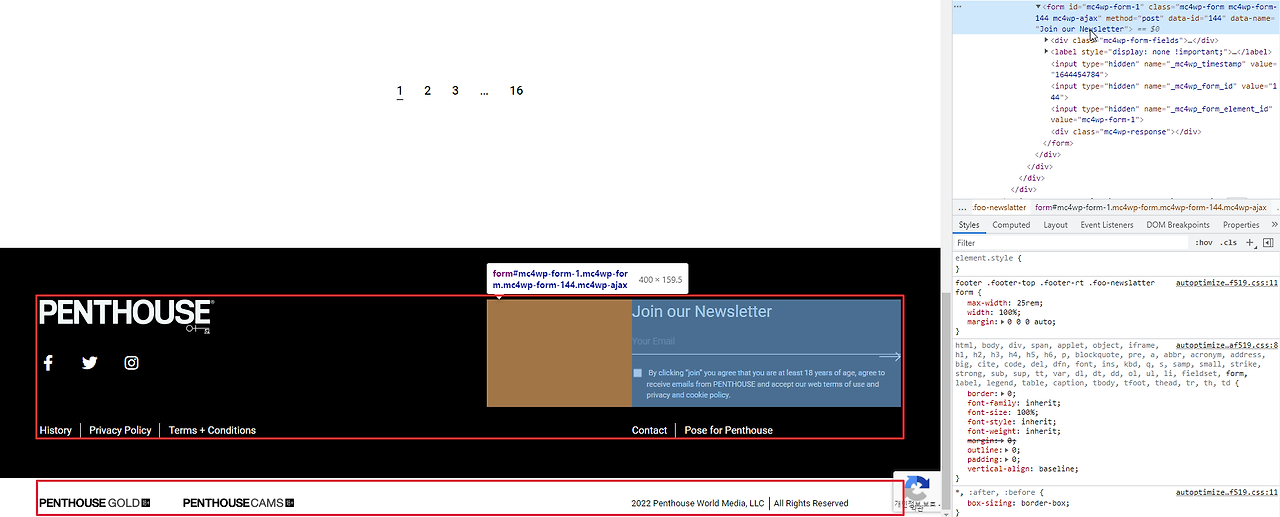This screenshot has width=1280, height=517.
Task: Go to pagination page 2
Action: pyautogui.click(x=427, y=91)
